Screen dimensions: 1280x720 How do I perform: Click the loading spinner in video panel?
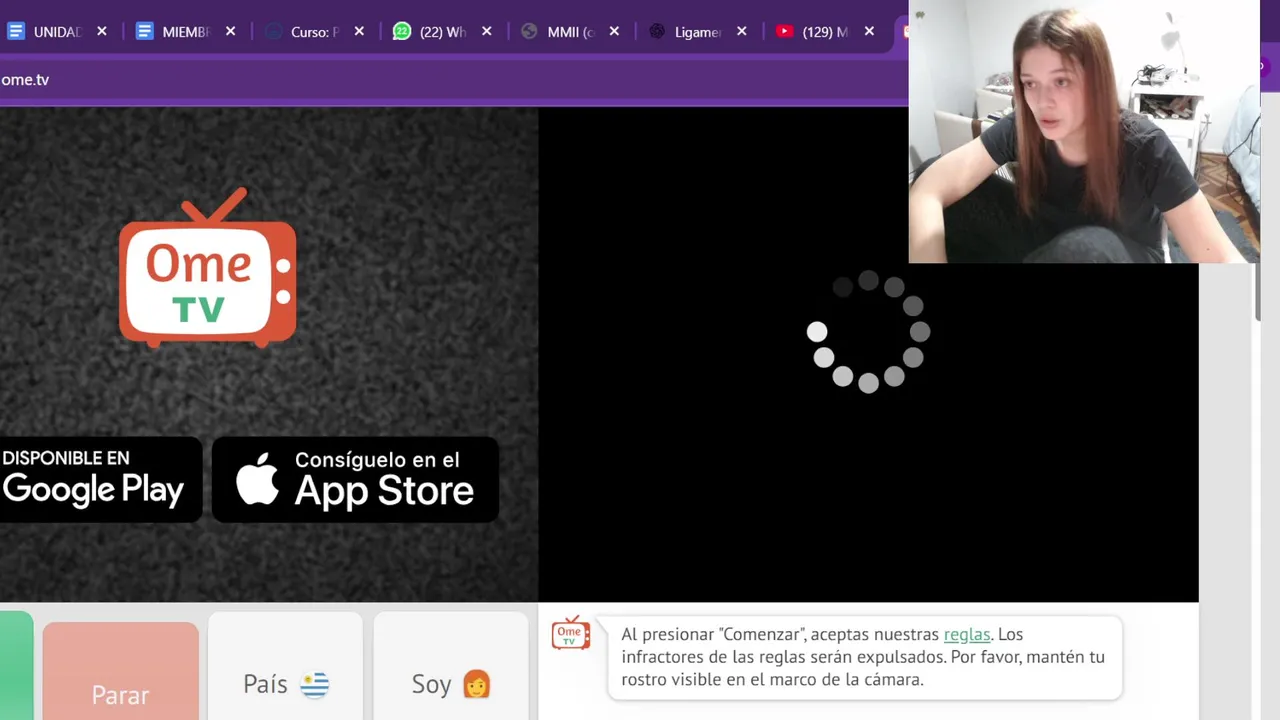click(868, 332)
